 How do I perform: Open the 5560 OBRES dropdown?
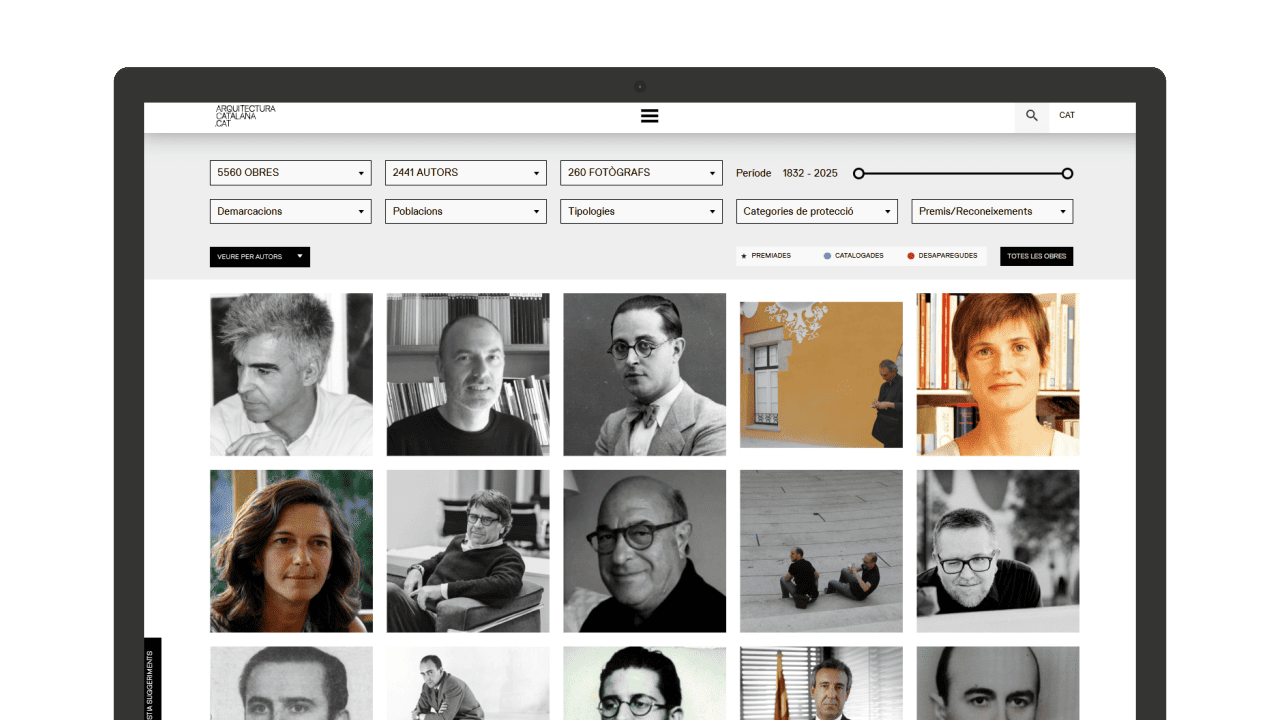[x=291, y=173]
